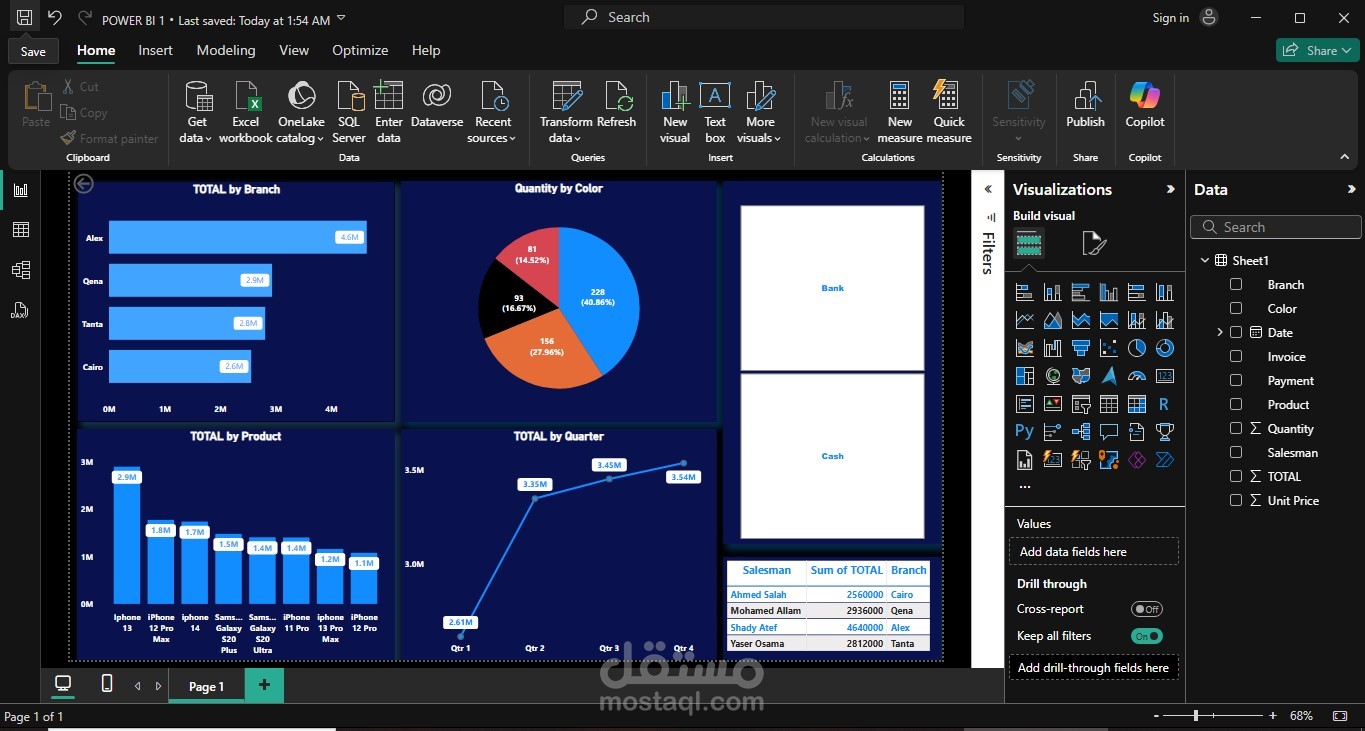The width and height of the screenshot is (1365, 731).
Task: Publish the report
Action: click(1085, 105)
